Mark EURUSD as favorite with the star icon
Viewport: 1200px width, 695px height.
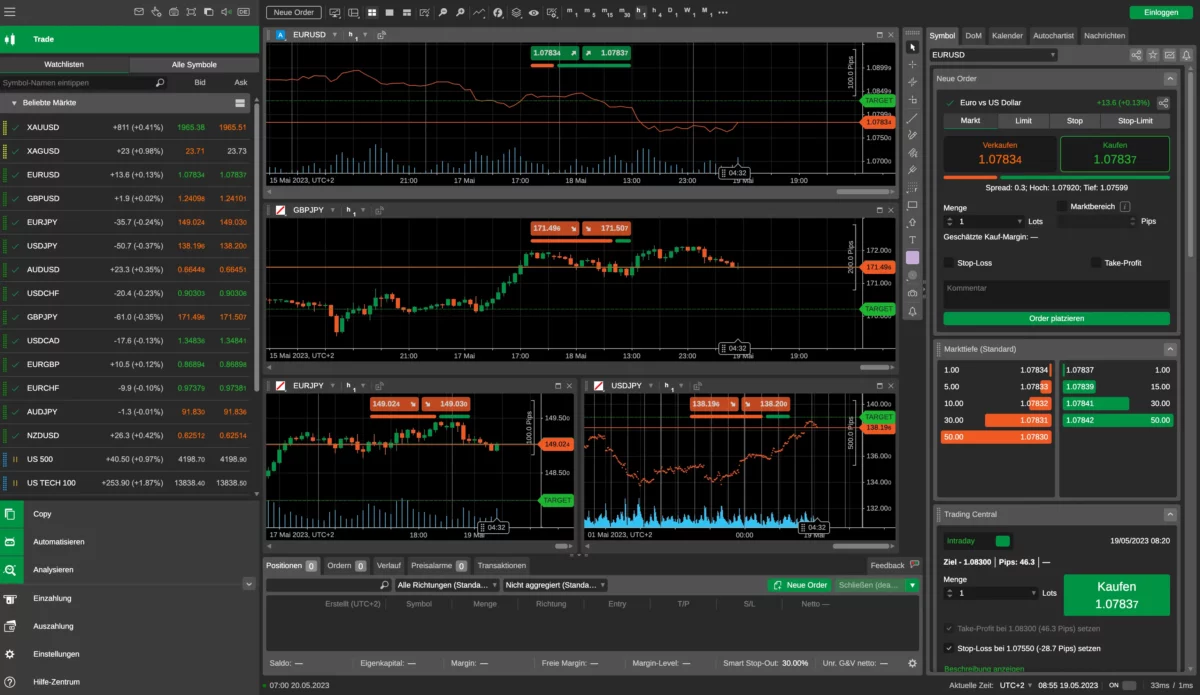tap(1152, 54)
